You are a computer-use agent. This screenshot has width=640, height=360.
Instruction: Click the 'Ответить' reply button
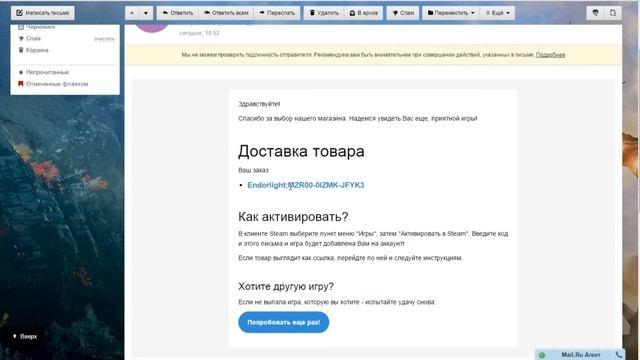point(178,13)
